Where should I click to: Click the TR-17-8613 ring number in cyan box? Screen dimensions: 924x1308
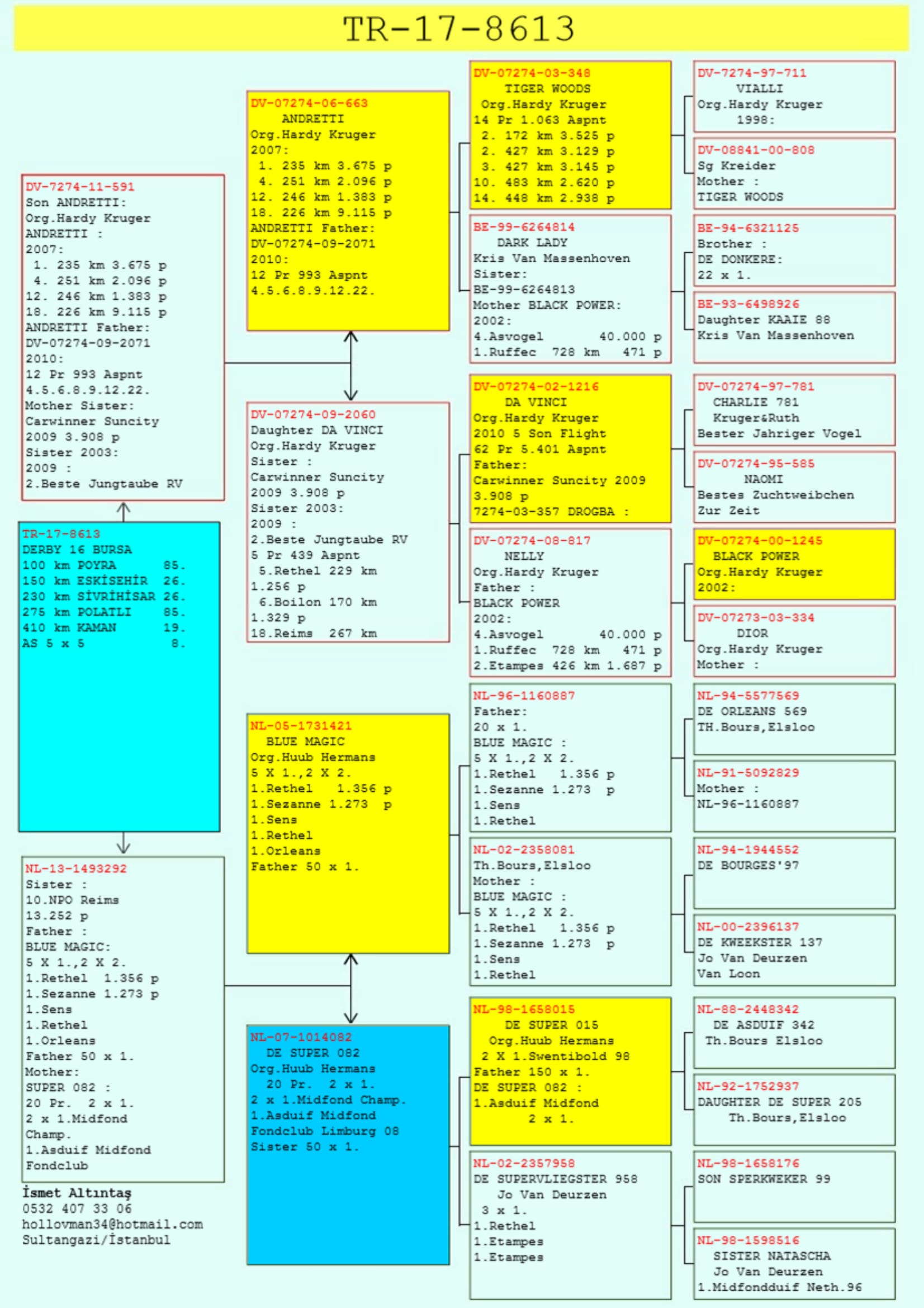point(61,534)
